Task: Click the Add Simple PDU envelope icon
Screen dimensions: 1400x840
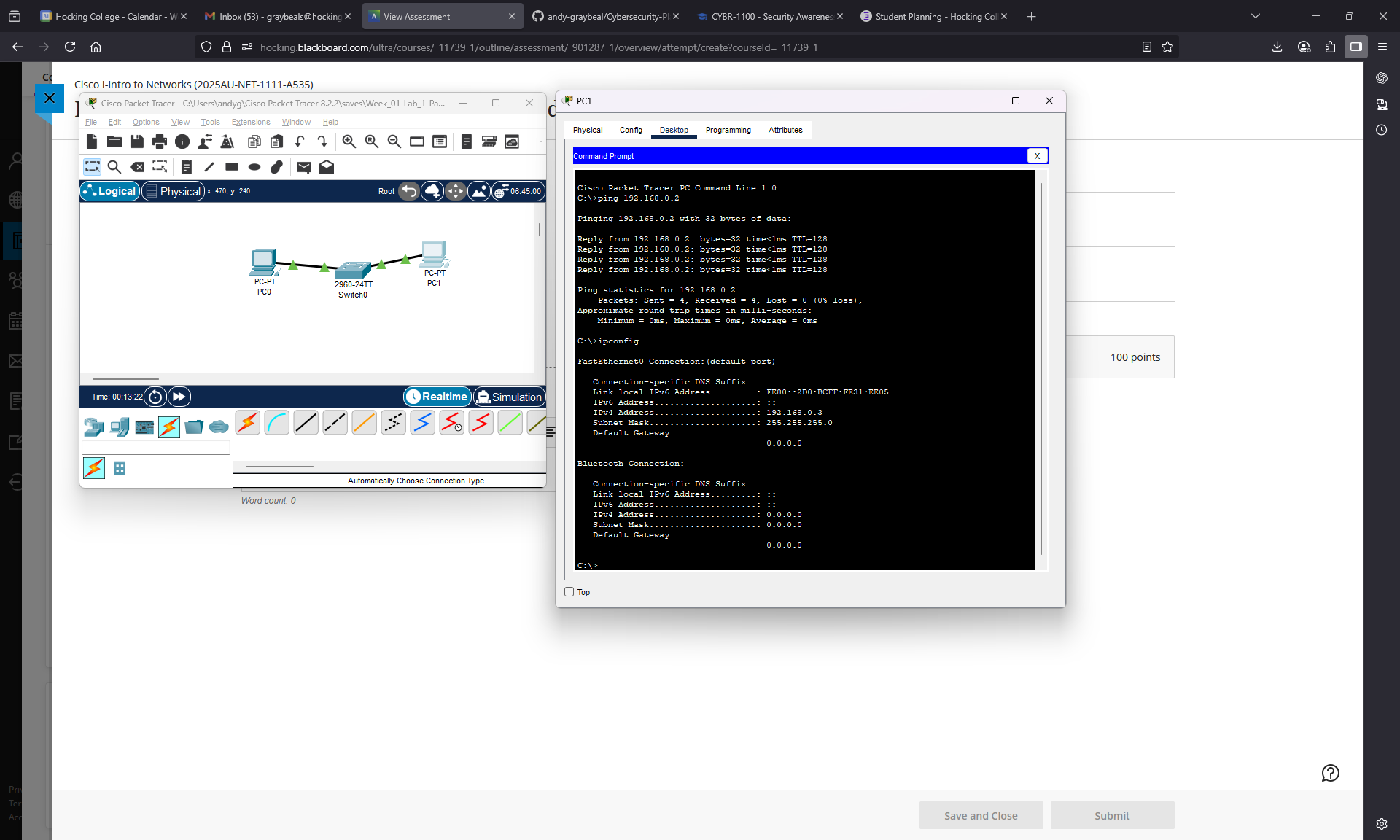Action: tap(304, 167)
